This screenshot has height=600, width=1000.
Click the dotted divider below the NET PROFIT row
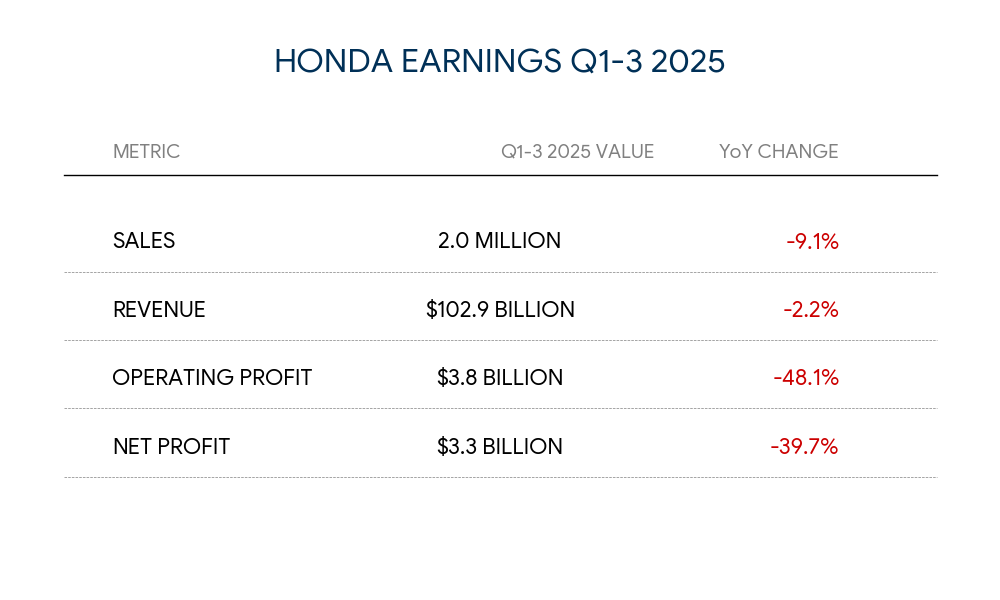pyautogui.click(x=500, y=478)
